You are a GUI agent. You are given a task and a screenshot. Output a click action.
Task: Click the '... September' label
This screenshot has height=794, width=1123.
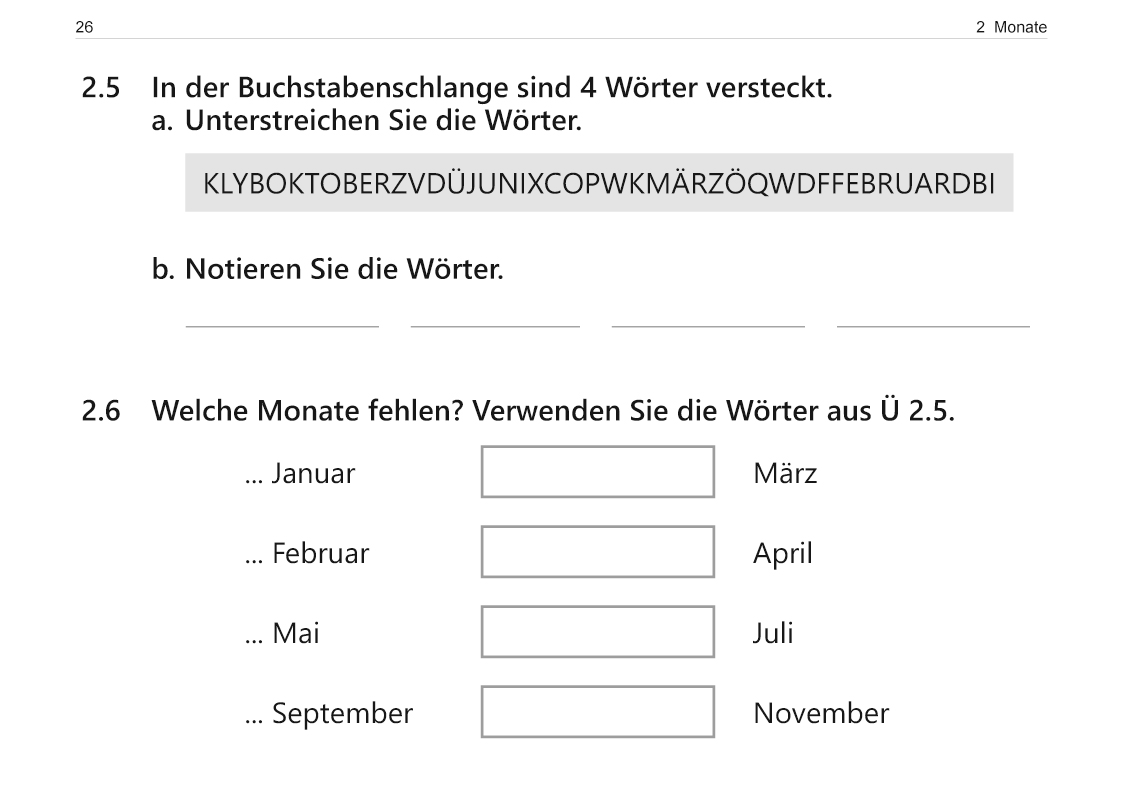coord(328,713)
